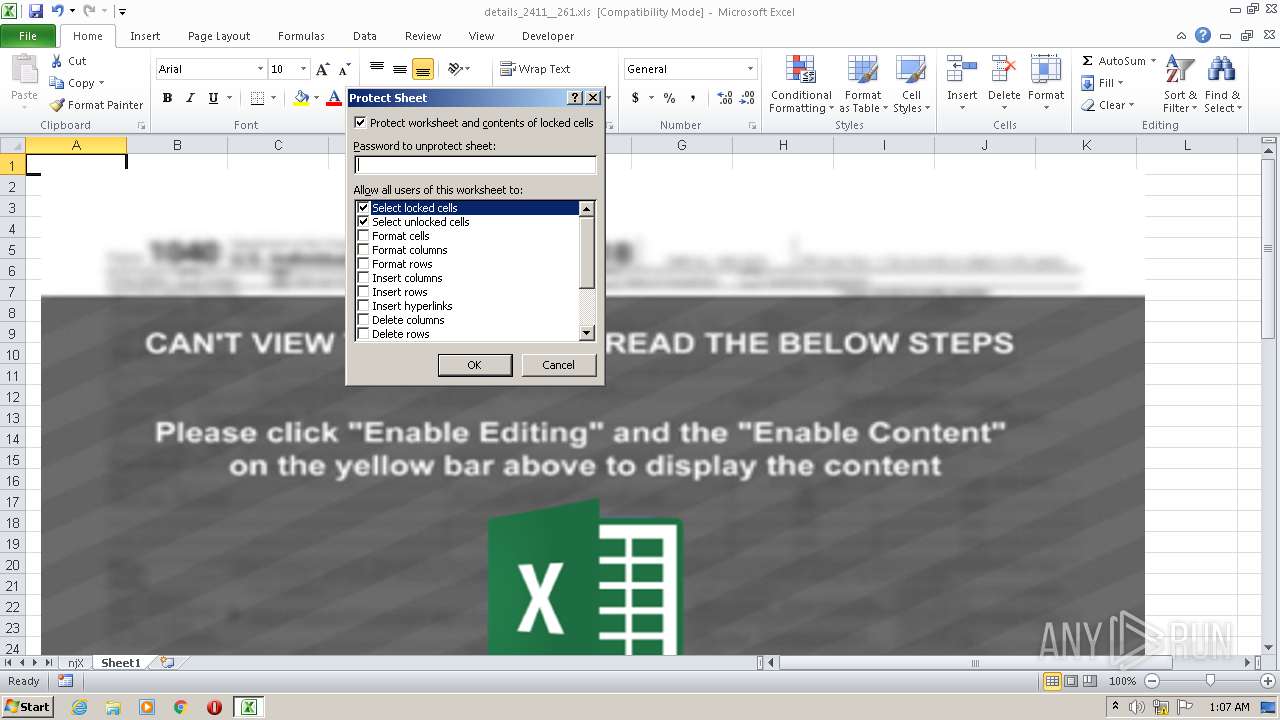
Task: Open the Cell Styles gallery
Action: point(911,84)
